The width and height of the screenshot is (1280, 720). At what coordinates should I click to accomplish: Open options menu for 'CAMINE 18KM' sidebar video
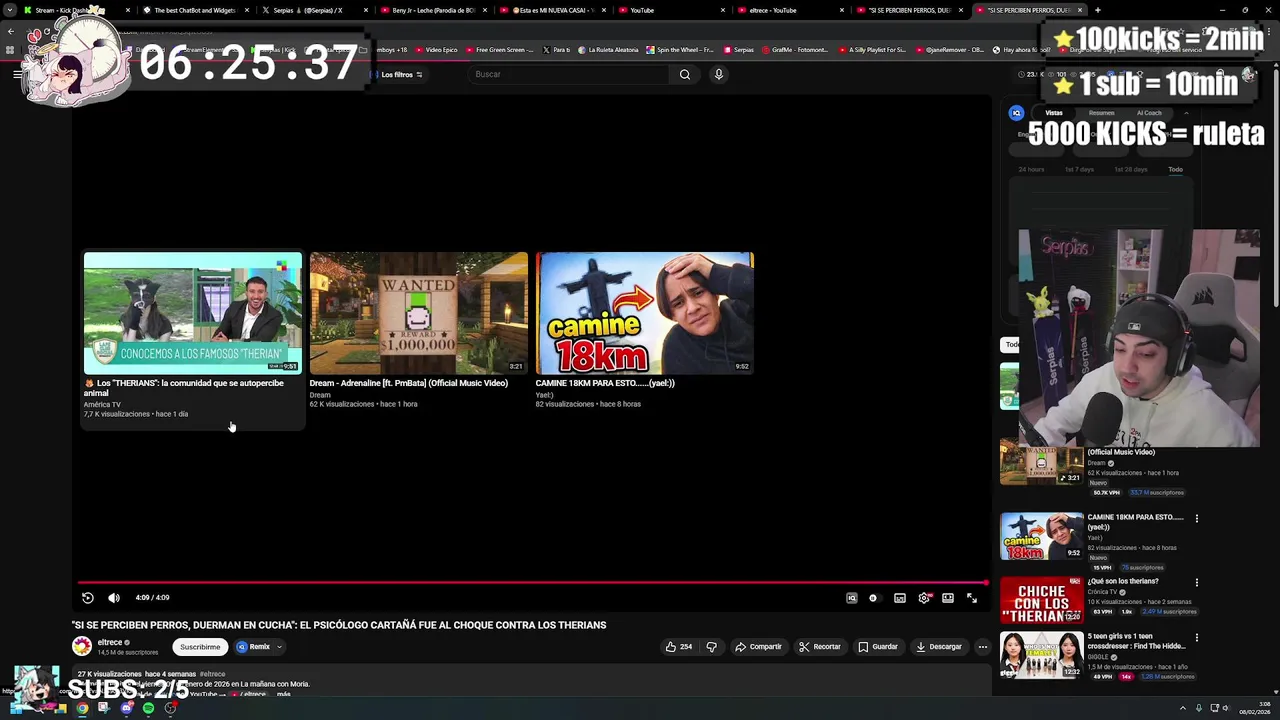pyautogui.click(x=1196, y=518)
